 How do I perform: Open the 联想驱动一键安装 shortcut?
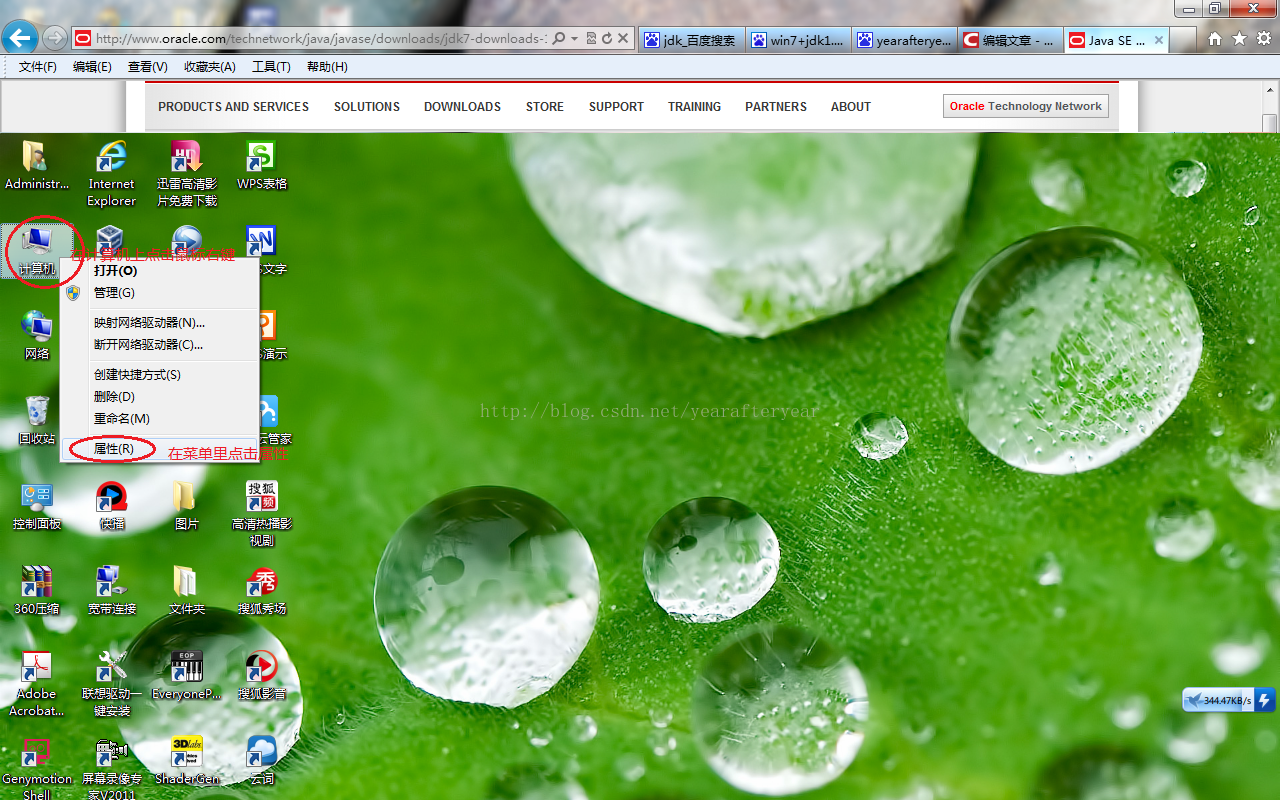pos(111,684)
